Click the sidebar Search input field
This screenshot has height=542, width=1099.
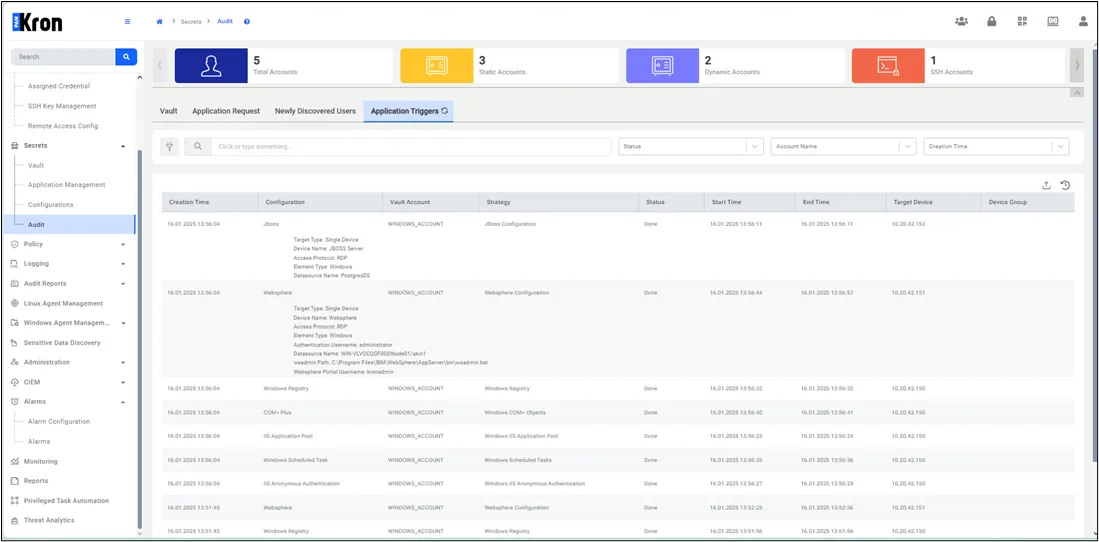coord(63,57)
